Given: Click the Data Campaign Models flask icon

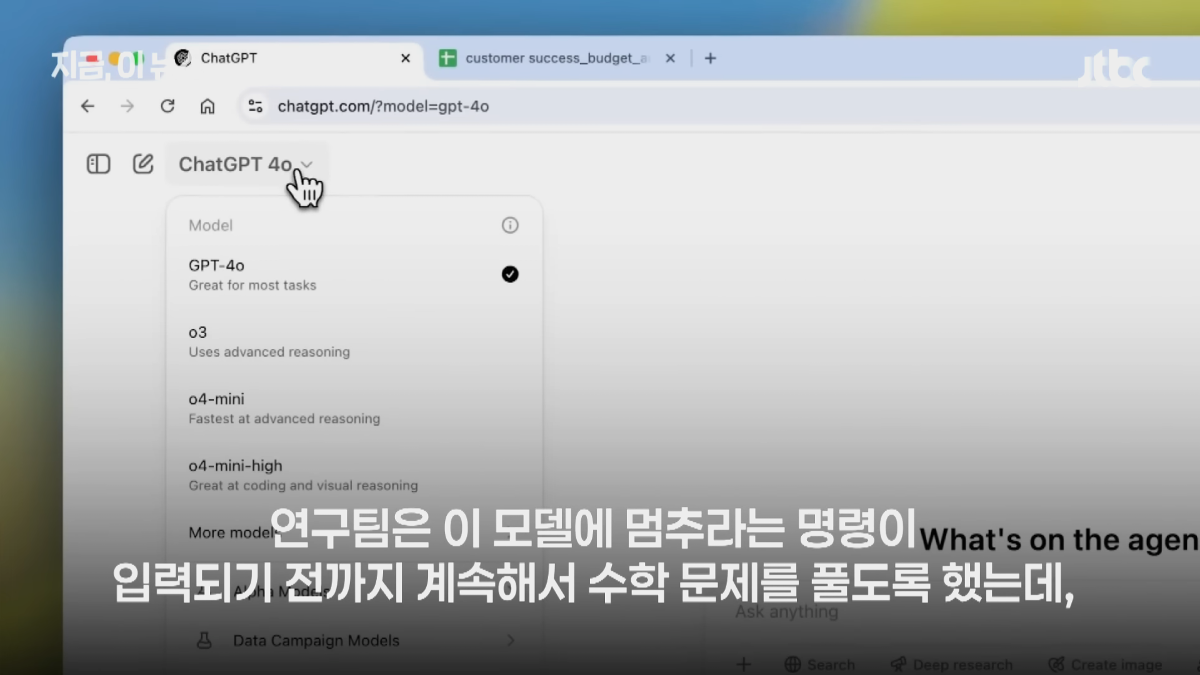Looking at the screenshot, I should 204,640.
